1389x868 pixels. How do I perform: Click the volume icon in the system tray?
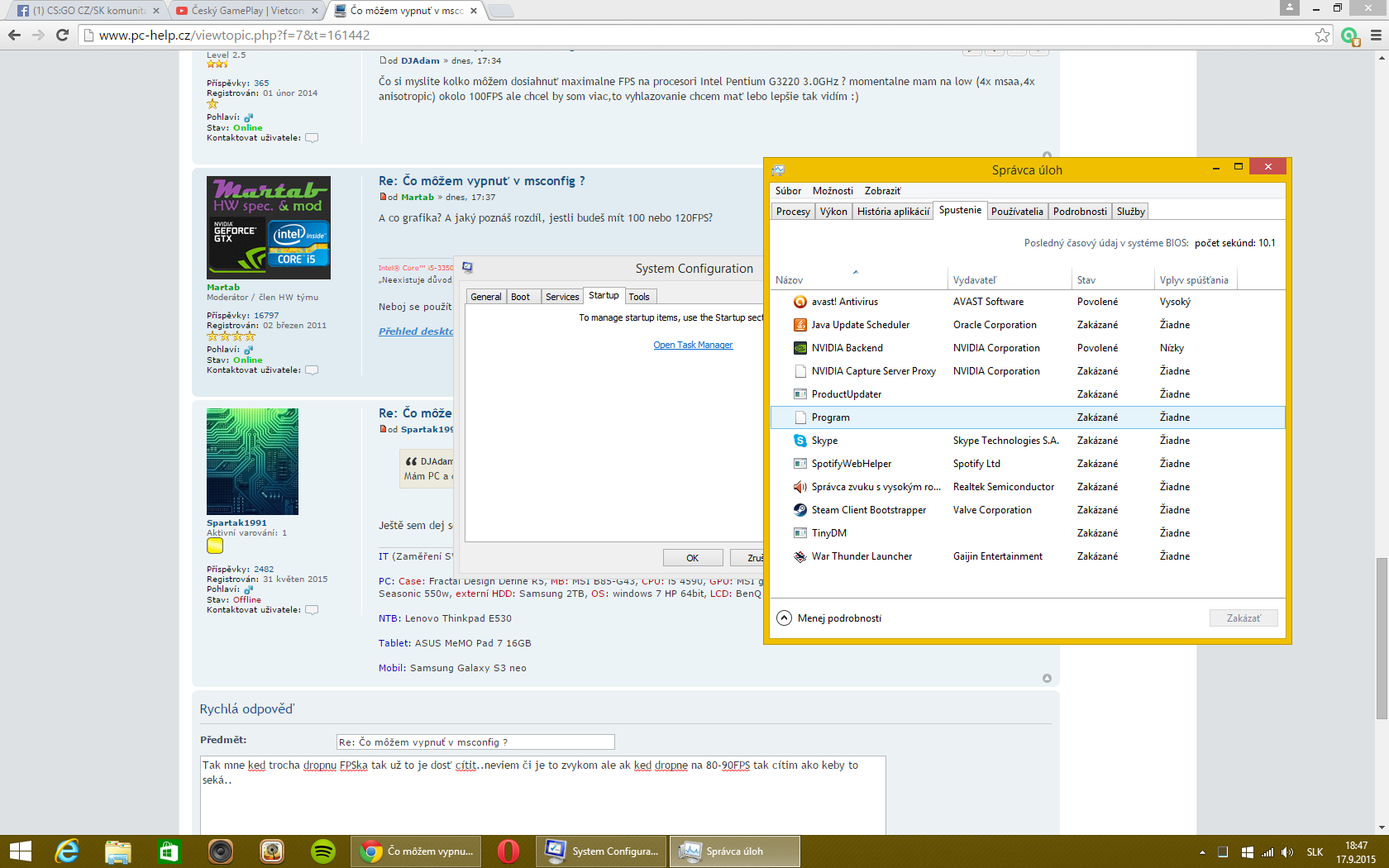tap(1287, 852)
